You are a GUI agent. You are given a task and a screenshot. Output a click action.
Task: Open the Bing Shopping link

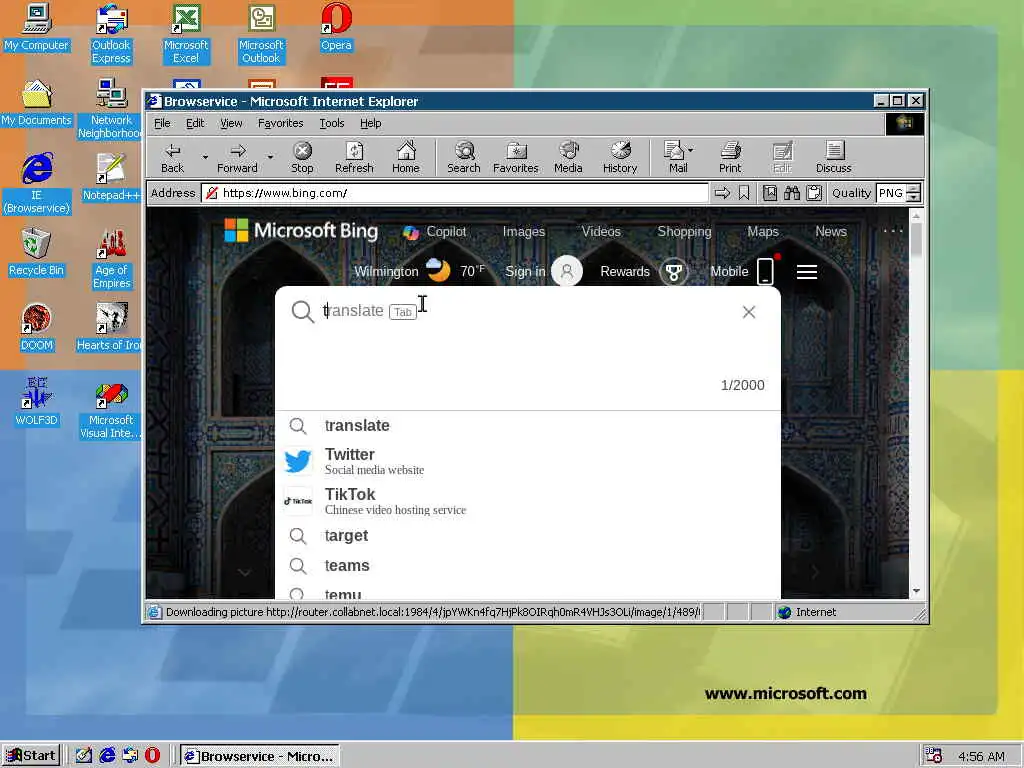coord(684,231)
